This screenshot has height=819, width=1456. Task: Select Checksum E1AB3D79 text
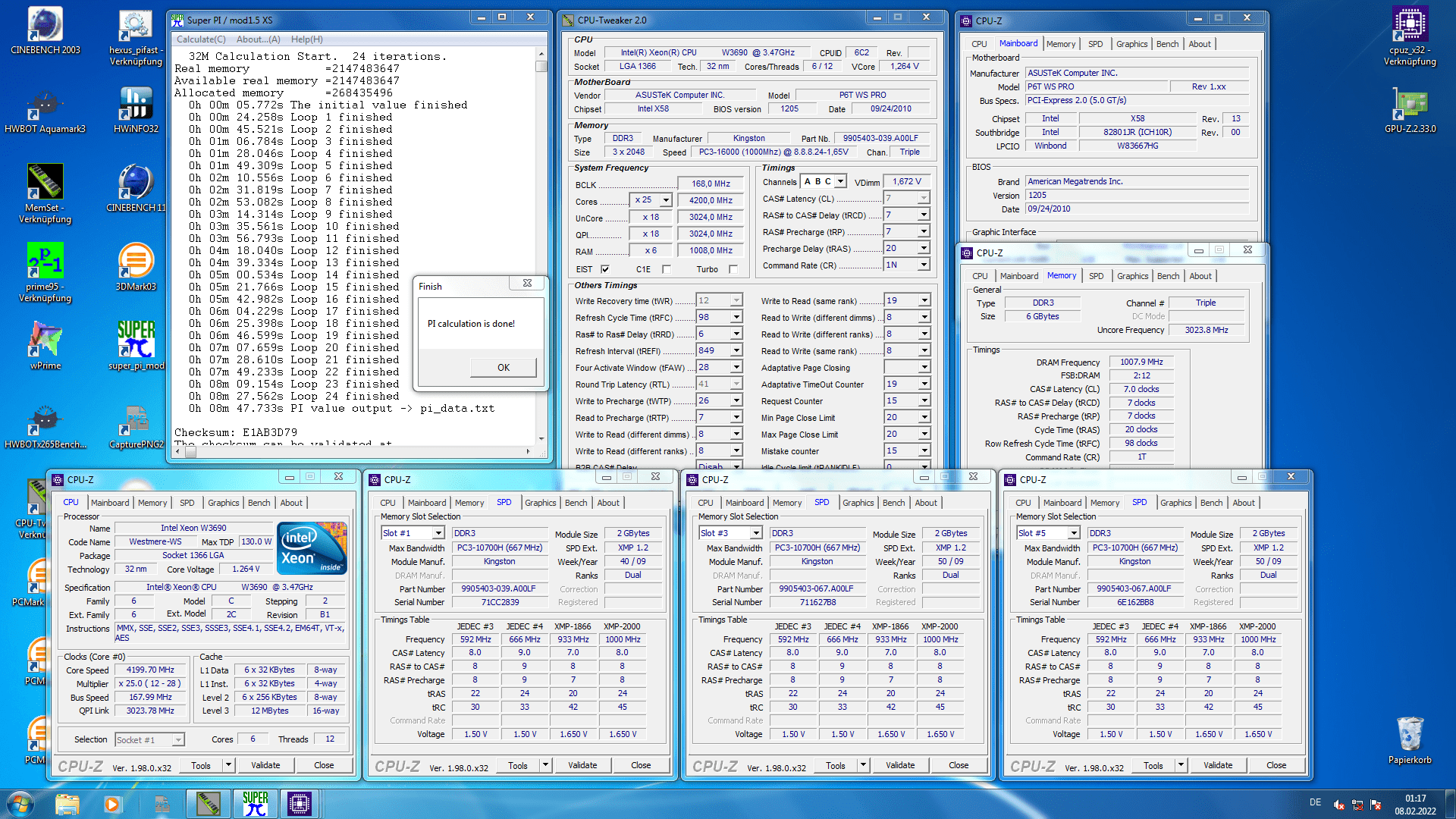coord(236,433)
